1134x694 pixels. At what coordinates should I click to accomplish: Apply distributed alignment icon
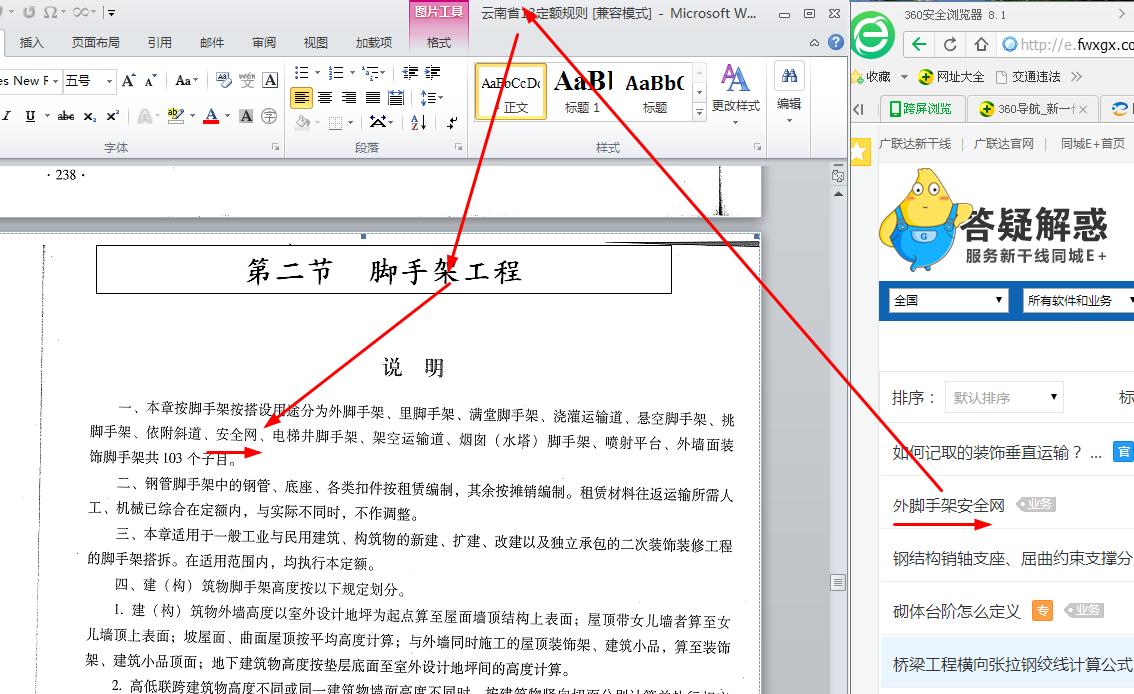click(396, 98)
